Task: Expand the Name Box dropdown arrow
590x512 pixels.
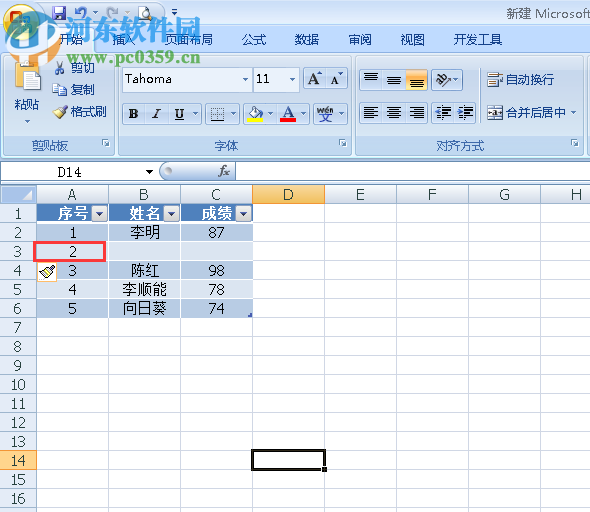Action: pos(149,172)
